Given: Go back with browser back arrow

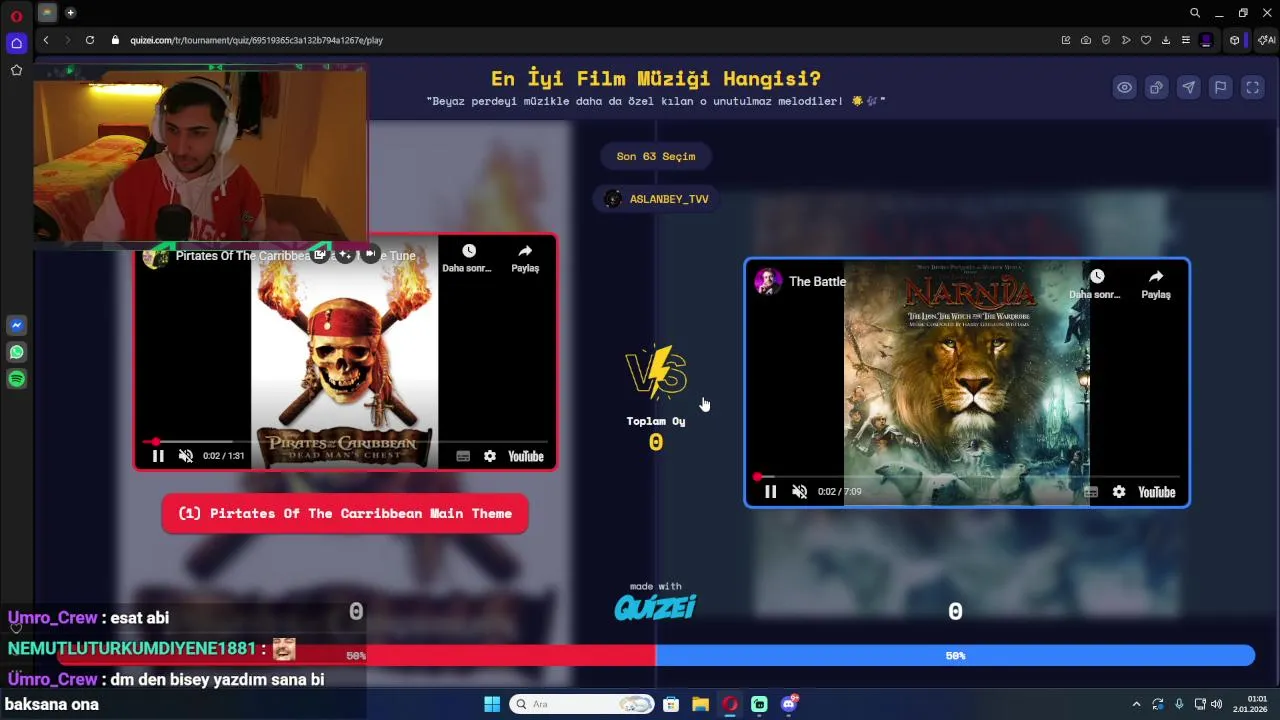Looking at the screenshot, I should [x=46, y=40].
